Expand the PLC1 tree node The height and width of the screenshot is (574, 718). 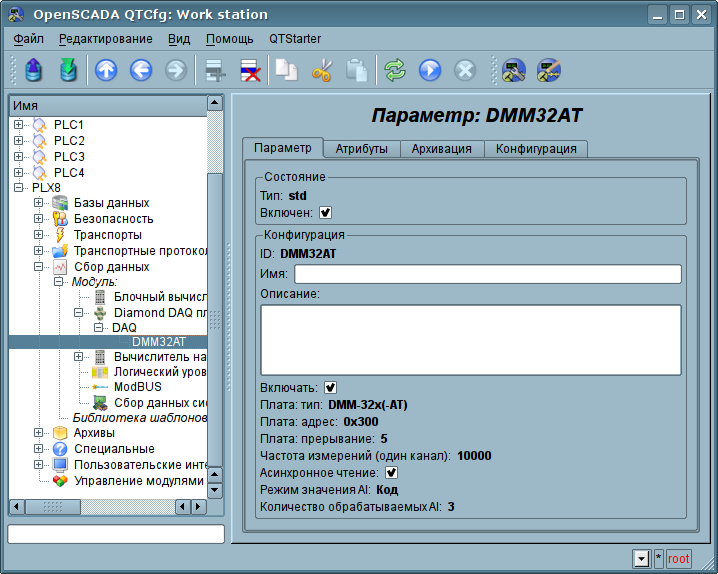19,124
